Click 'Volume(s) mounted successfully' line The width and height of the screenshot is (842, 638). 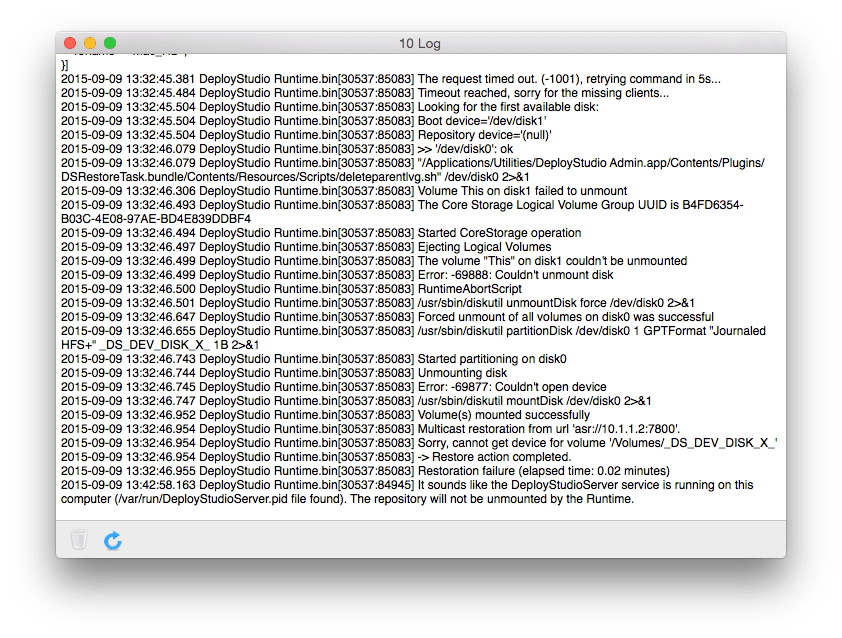pos(325,414)
